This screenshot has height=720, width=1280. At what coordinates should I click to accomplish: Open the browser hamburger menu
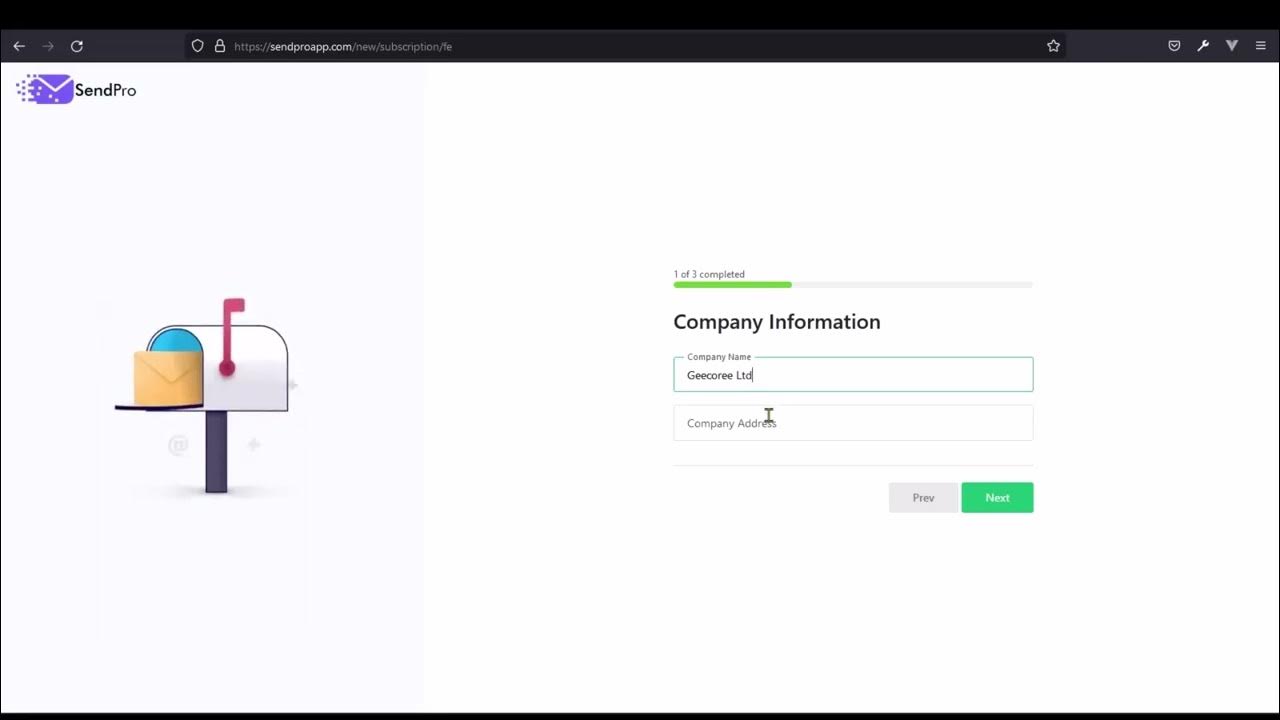(1260, 46)
